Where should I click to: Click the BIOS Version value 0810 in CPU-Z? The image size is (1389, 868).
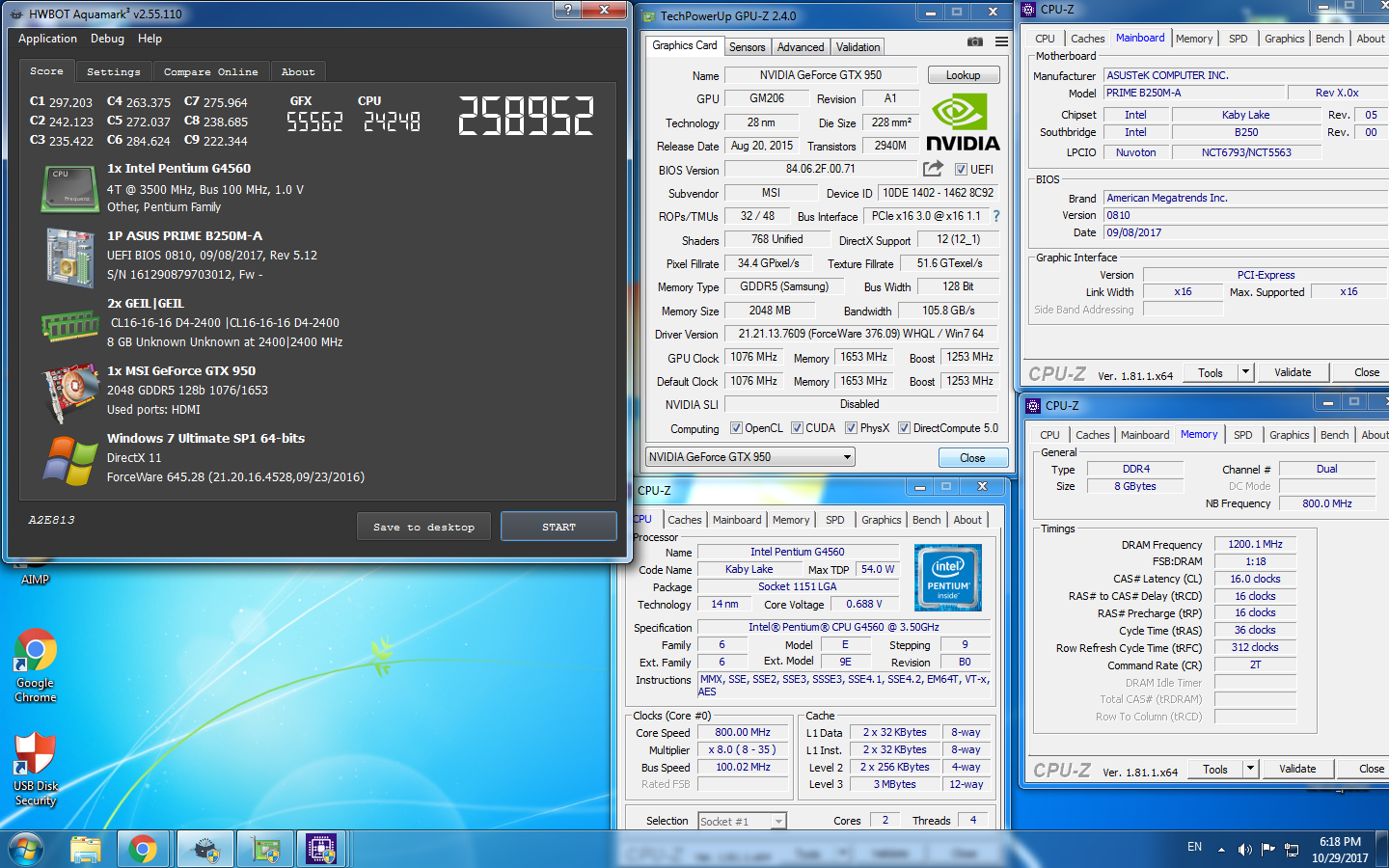pos(1244,215)
